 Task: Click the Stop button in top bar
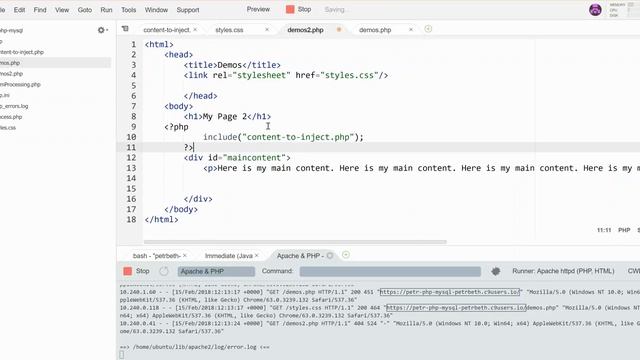(299, 9)
